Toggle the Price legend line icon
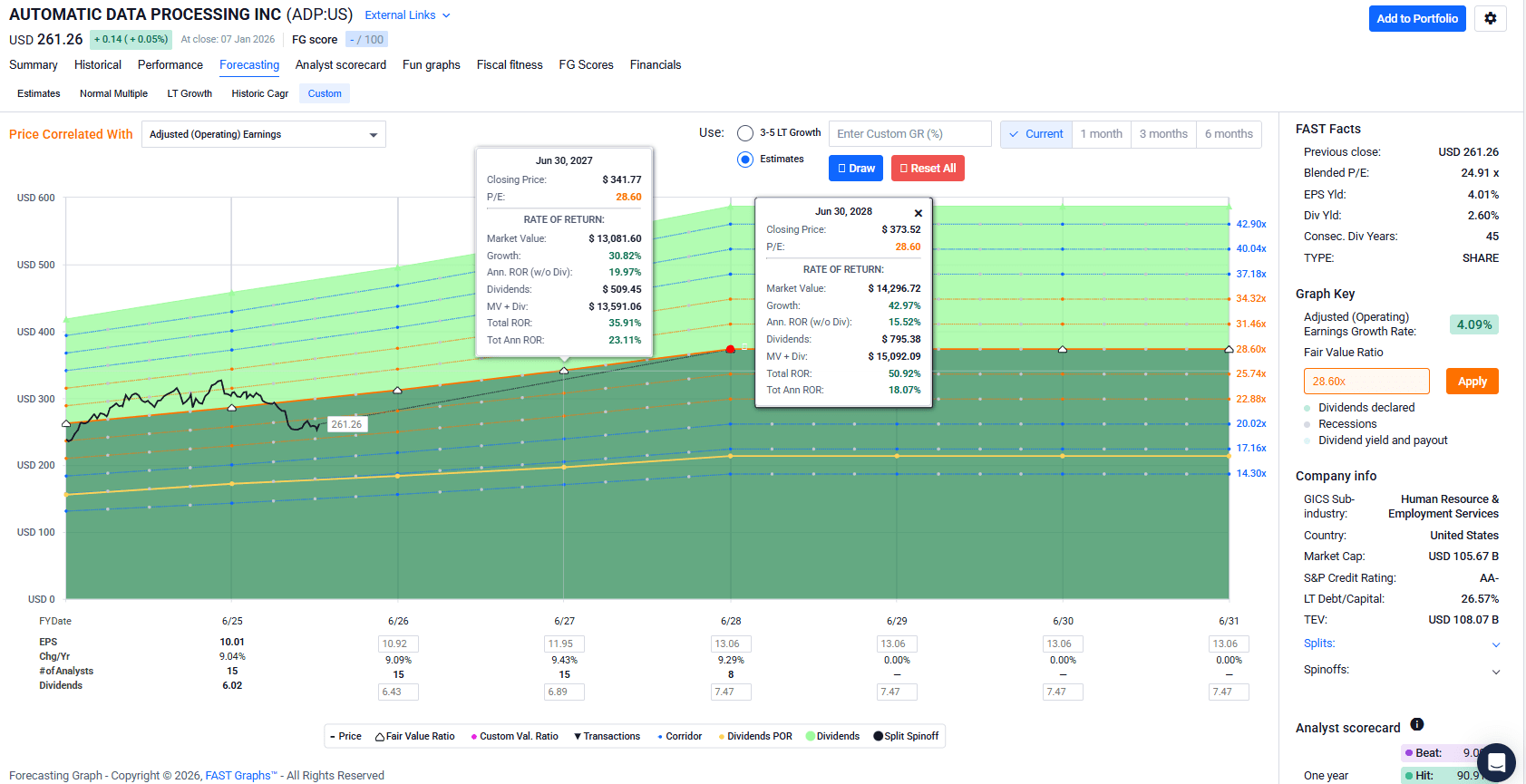Screen dimensions: 1526x784 tap(333, 737)
